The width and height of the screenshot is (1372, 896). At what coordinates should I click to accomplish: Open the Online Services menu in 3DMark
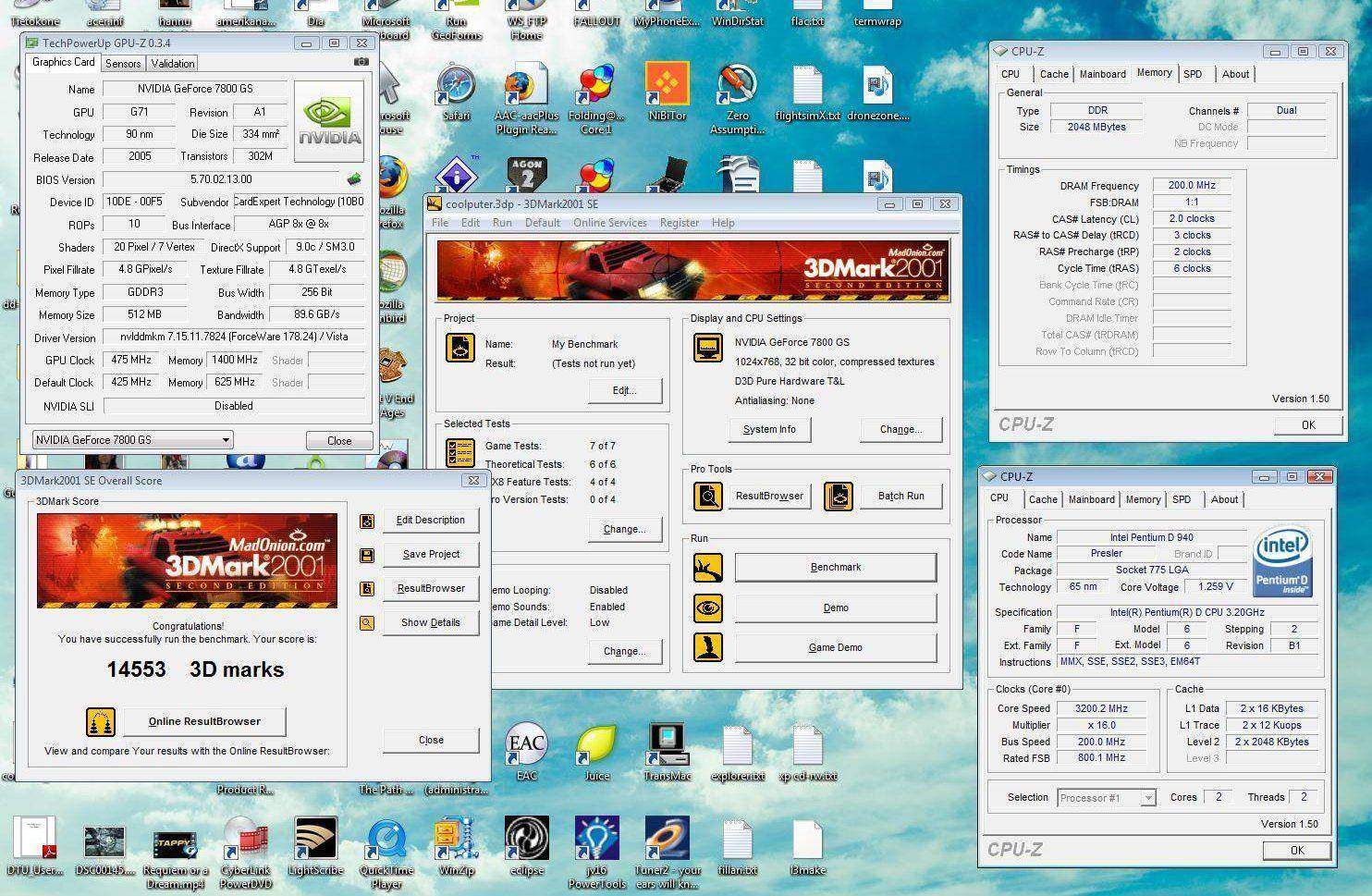click(x=610, y=223)
